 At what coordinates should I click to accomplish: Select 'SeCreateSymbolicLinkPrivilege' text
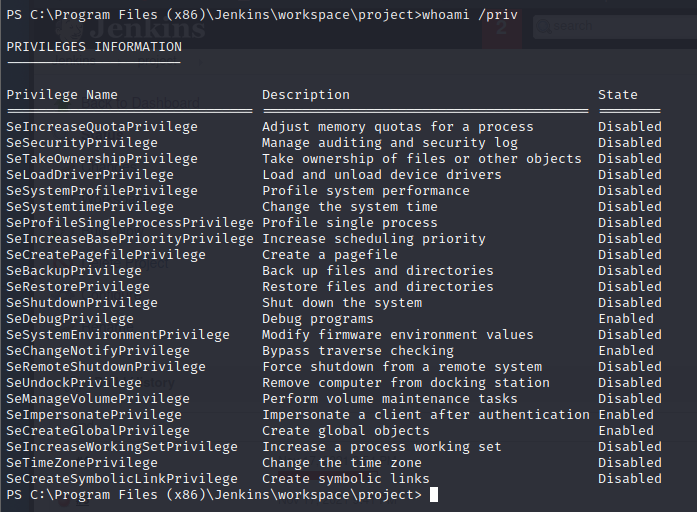tap(122, 479)
